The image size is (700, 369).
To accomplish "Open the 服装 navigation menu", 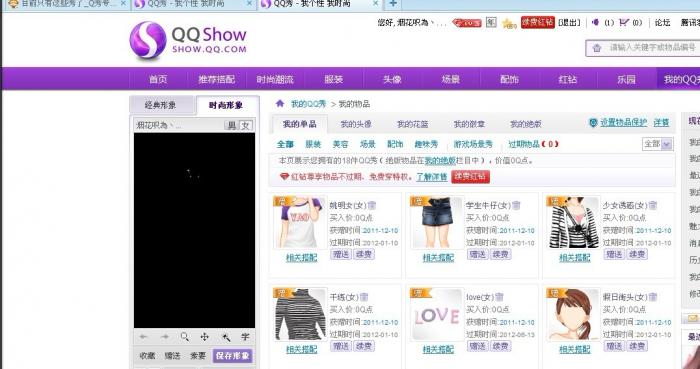I will [x=333, y=79].
